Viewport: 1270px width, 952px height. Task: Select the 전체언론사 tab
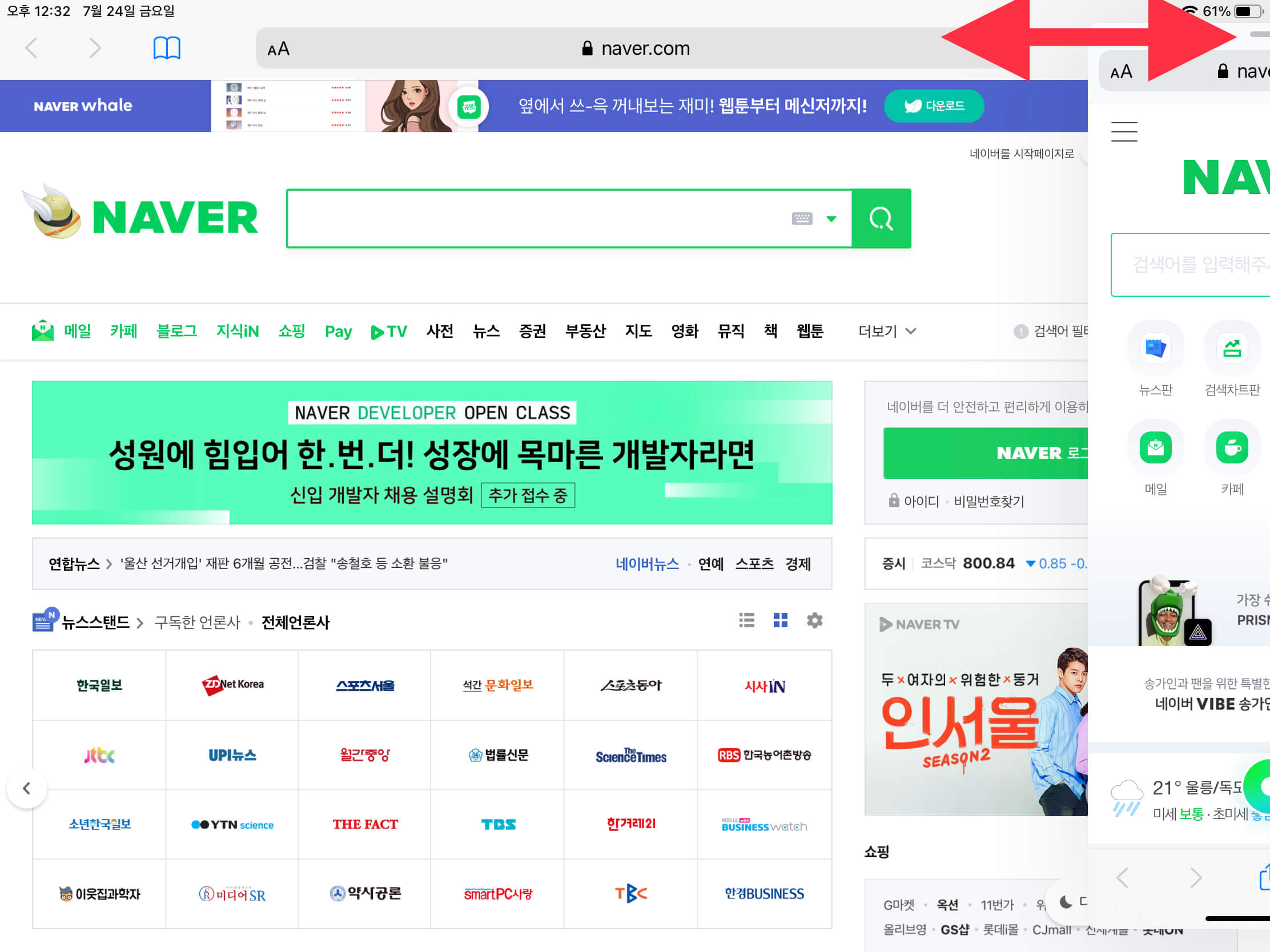(x=295, y=622)
